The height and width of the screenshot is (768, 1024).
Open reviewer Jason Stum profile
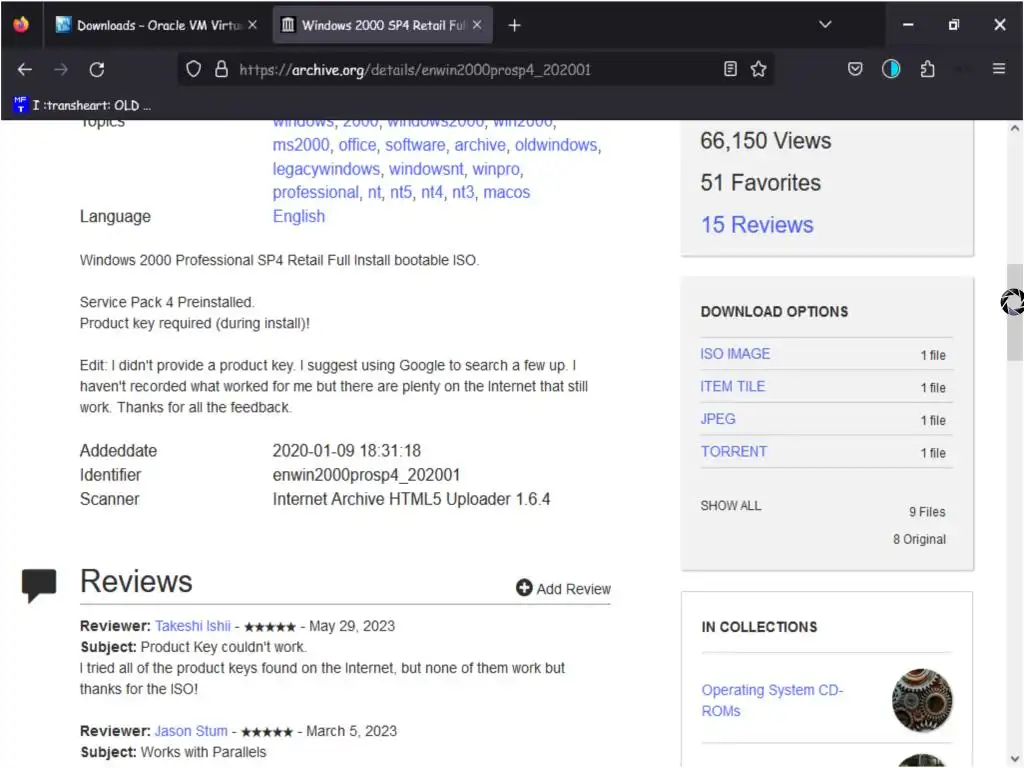[191, 731]
